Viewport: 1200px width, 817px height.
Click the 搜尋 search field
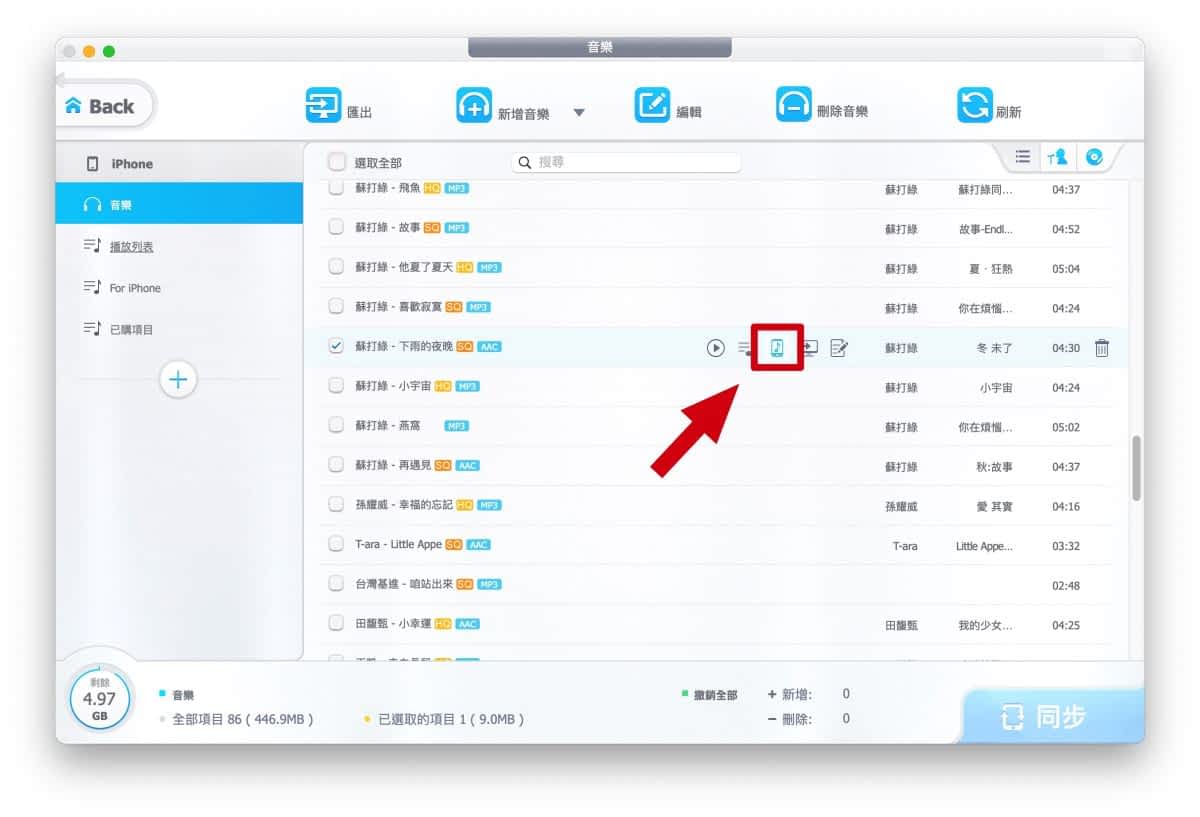[626, 162]
